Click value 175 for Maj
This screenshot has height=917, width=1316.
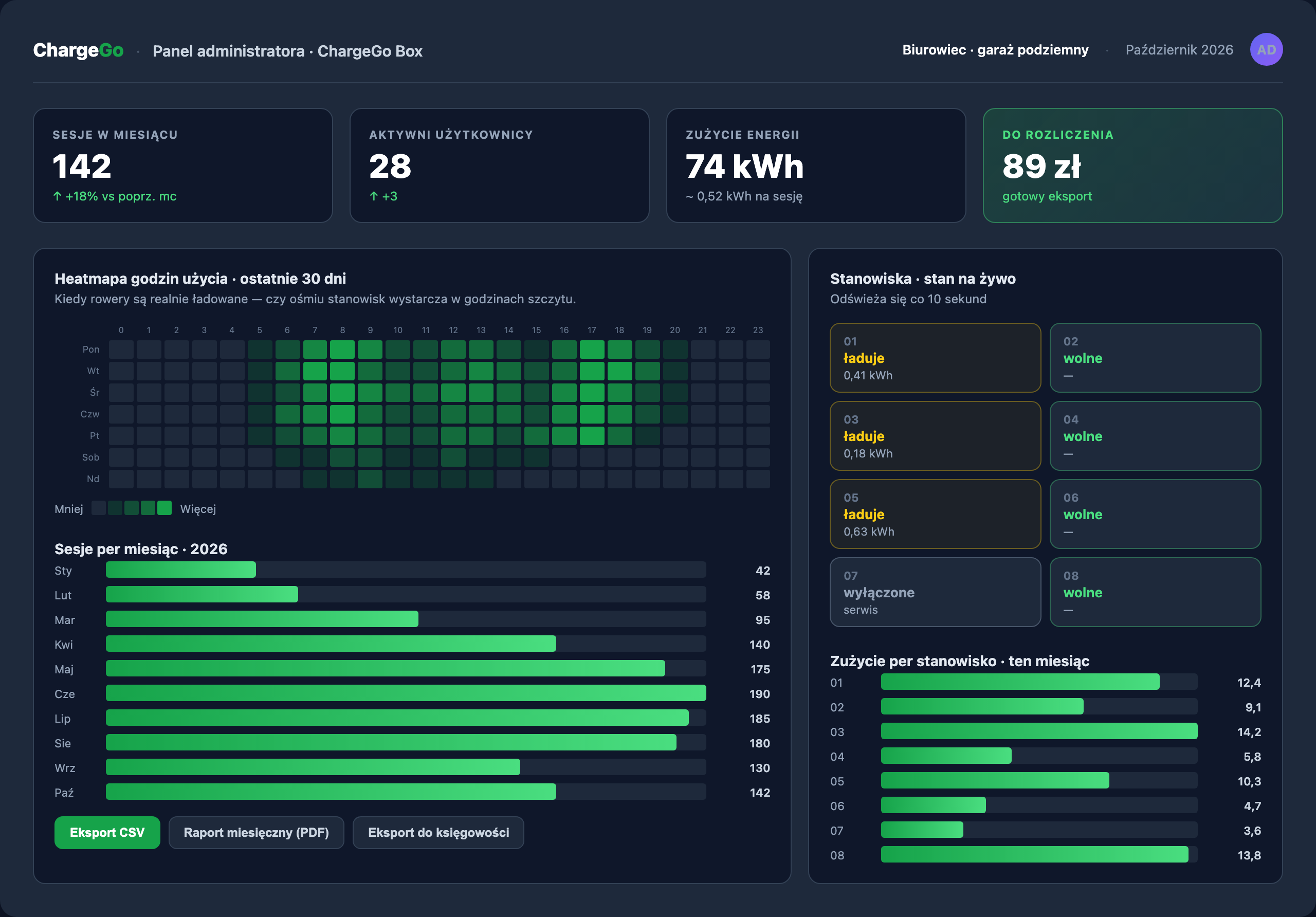tap(760, 669)
